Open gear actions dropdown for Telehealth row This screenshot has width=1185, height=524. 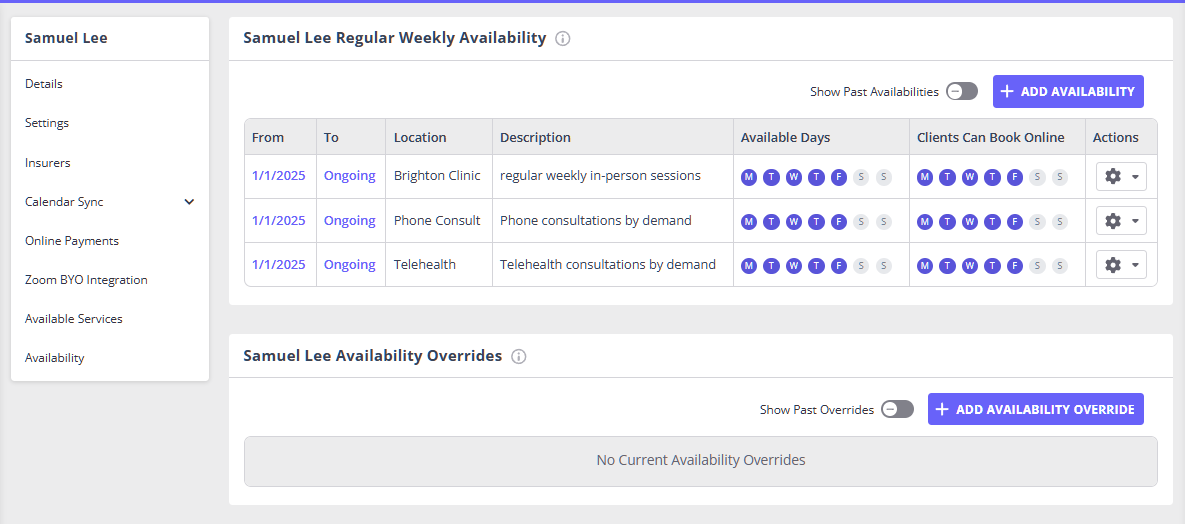click(x=1121, y=265)
